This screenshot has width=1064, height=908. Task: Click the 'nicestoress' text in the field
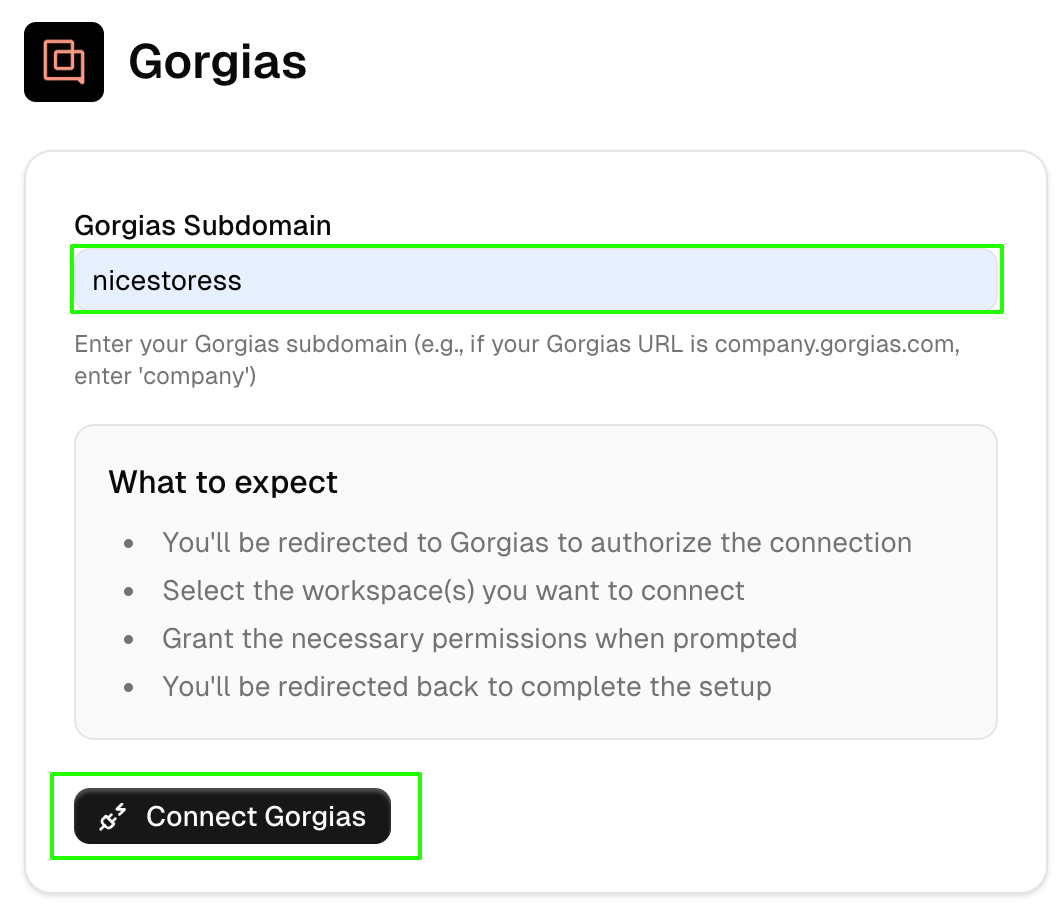tap(167, 280)
